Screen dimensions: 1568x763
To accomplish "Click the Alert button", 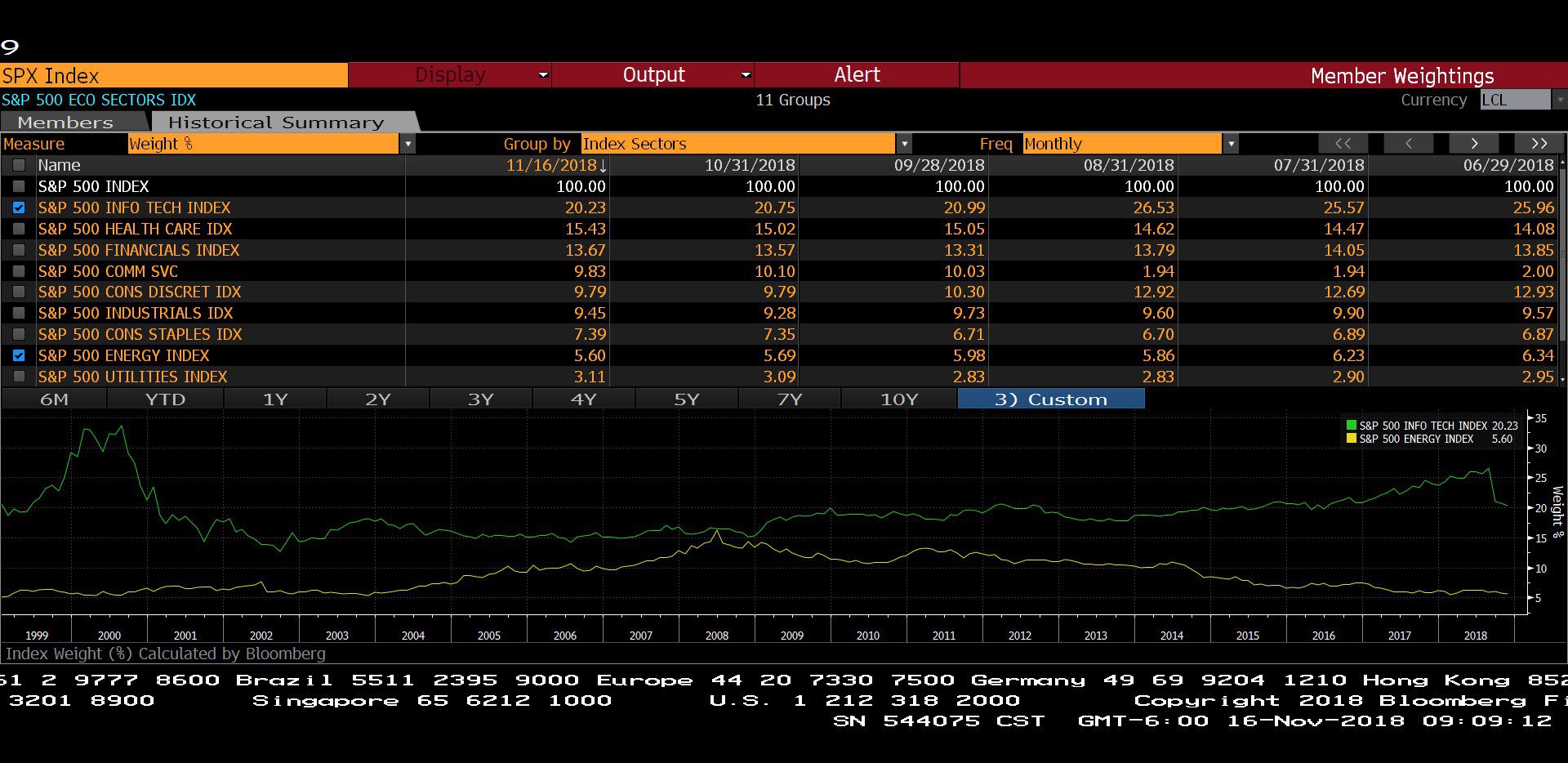I will 857,75.
